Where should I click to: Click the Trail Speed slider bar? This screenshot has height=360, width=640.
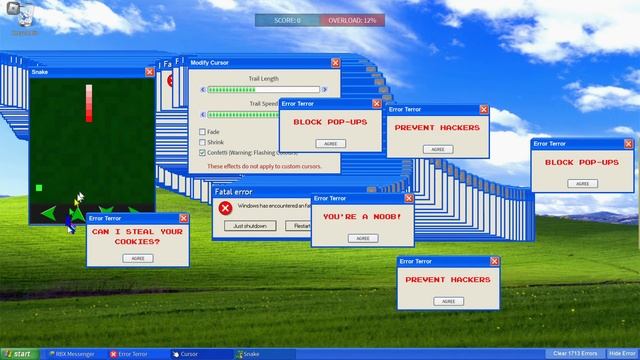point(243,115)
